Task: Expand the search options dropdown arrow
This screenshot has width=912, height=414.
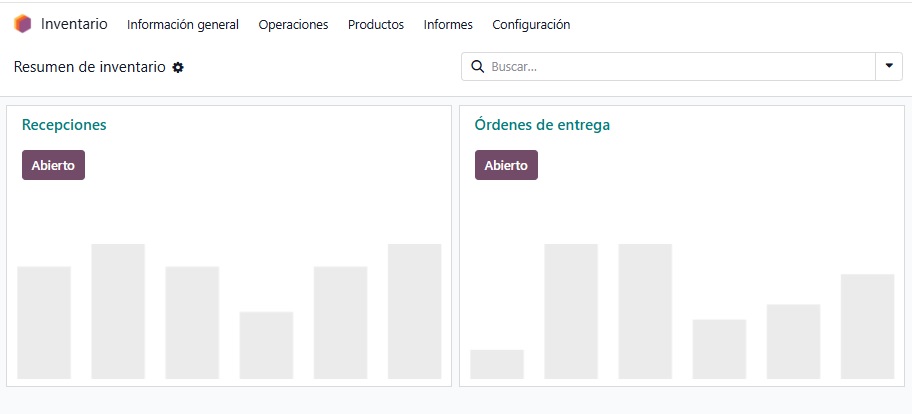Action: (889, 66)
